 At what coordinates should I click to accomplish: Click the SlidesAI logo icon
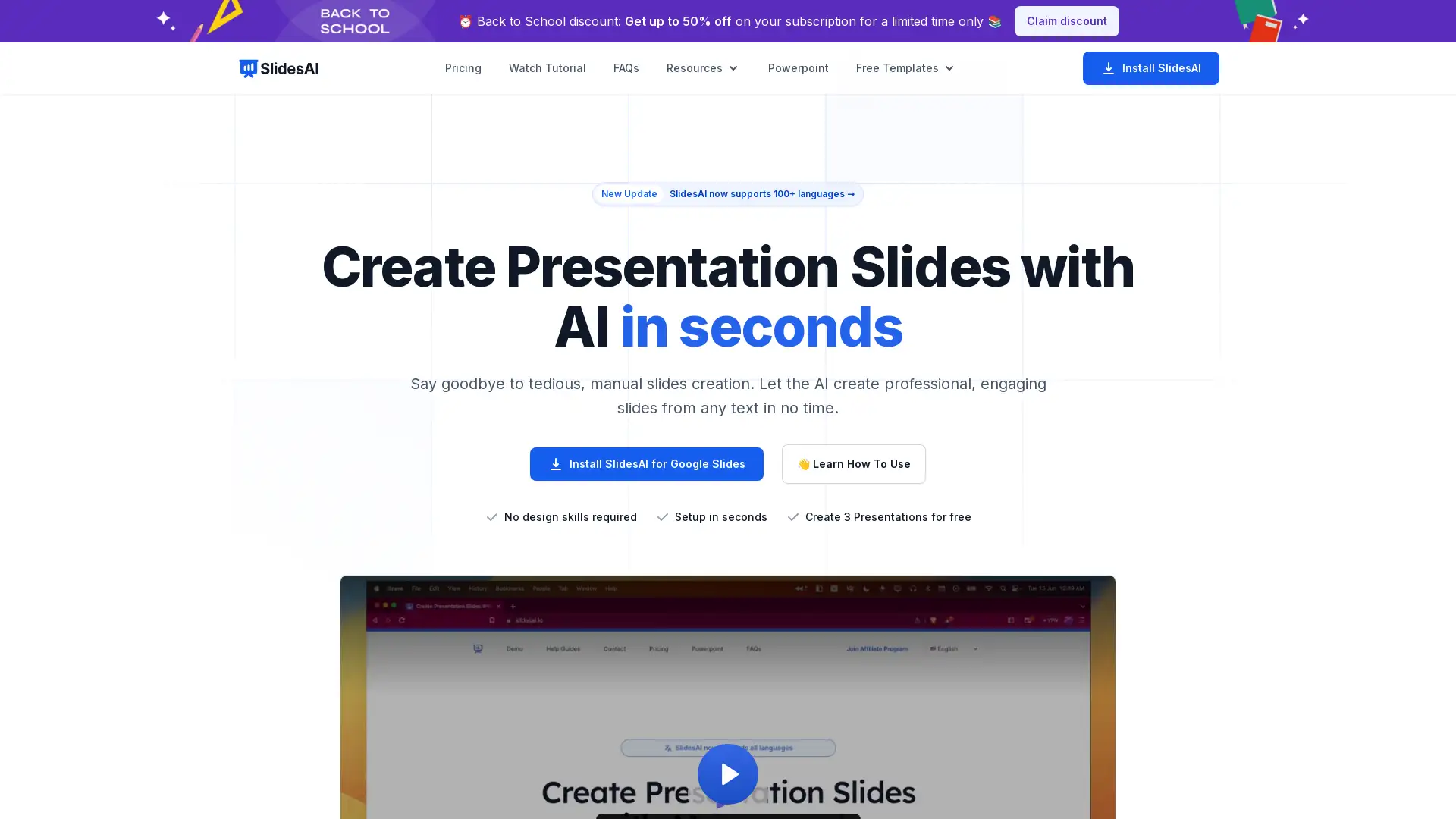pyautogui.click(x=248, y=68)
